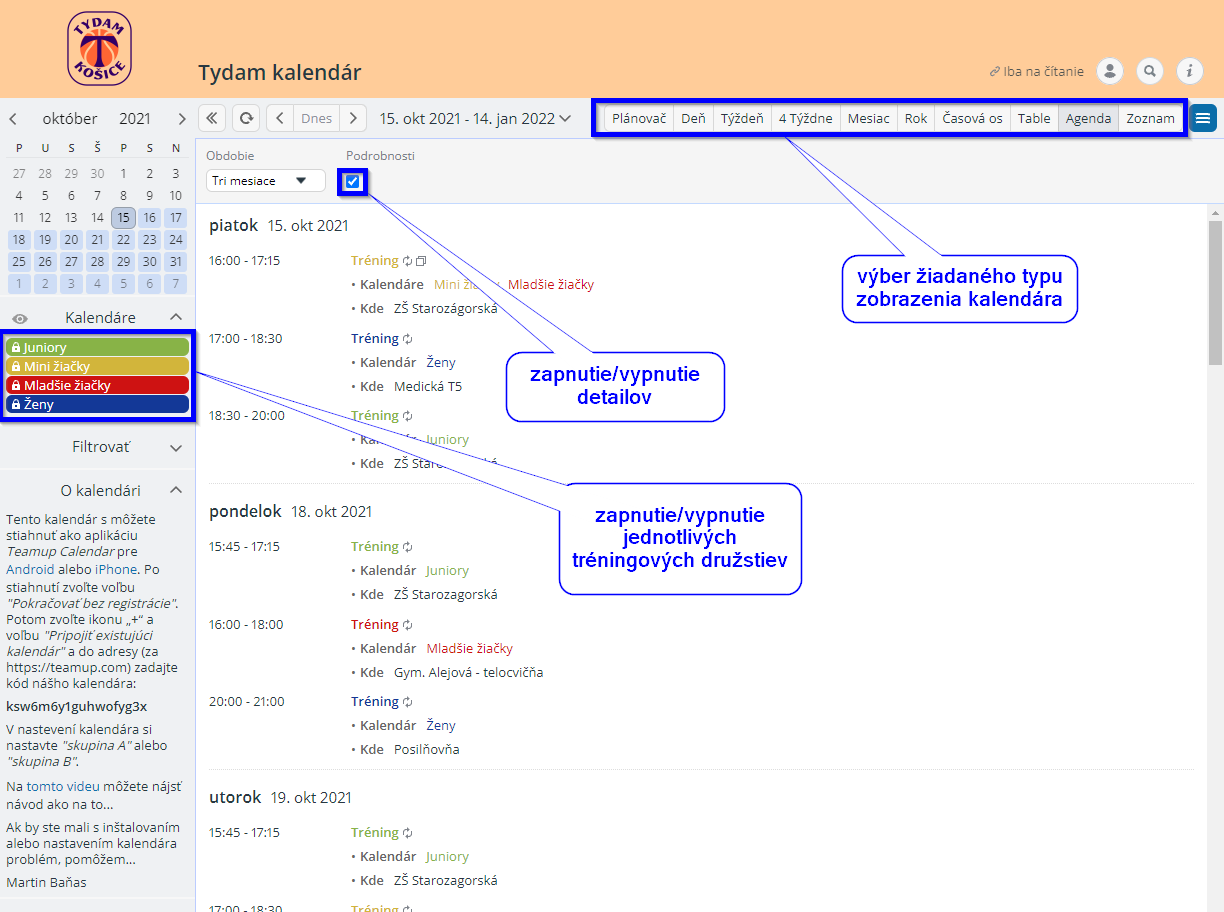Click the Dnes today button
The height and width of the screenshot is (912, 1224).
[x=316, y=118]
